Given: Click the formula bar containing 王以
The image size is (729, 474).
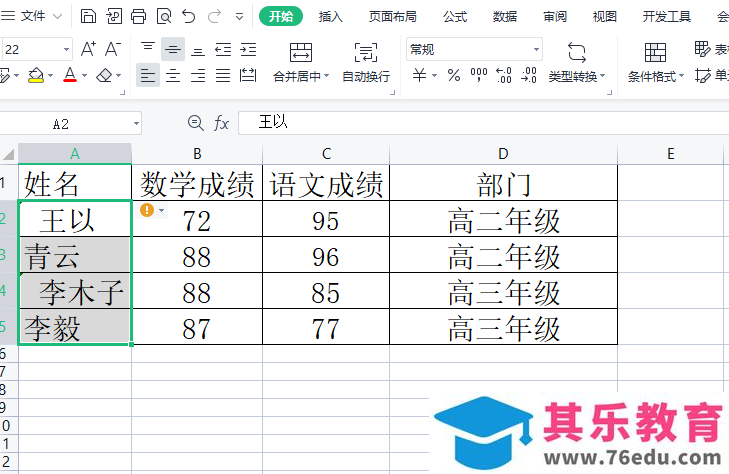Looking at the screenshot, I should coord(484,123).
